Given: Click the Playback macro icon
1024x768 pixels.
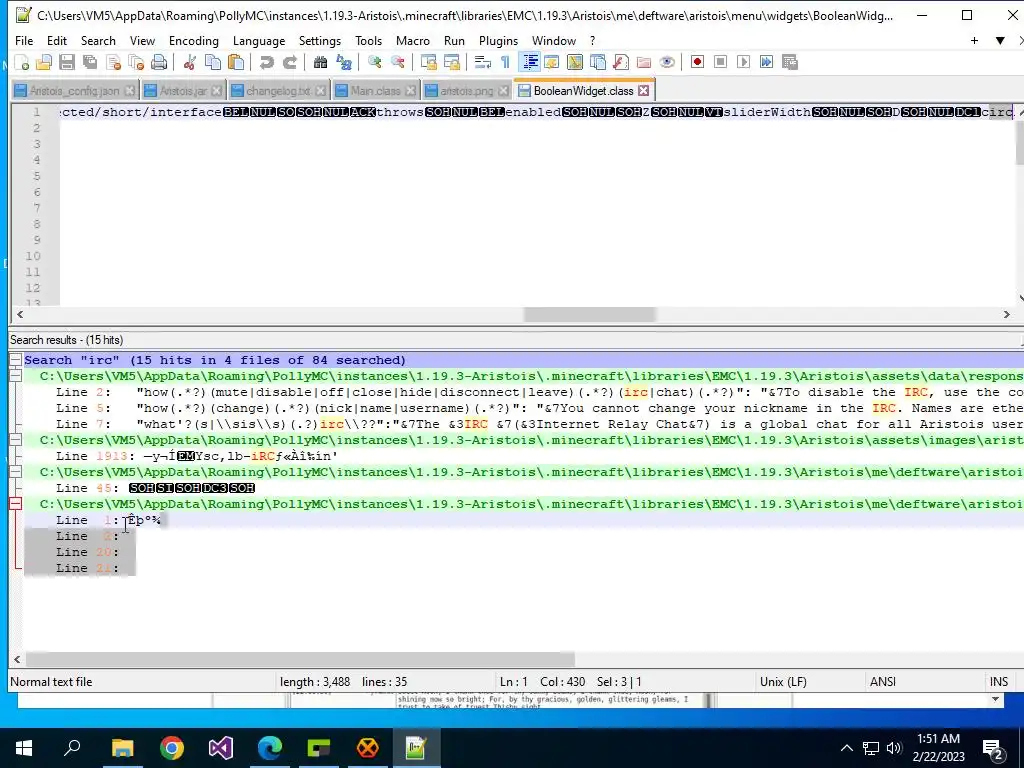Looking at the screenshot, I should (x=743, y=63).
